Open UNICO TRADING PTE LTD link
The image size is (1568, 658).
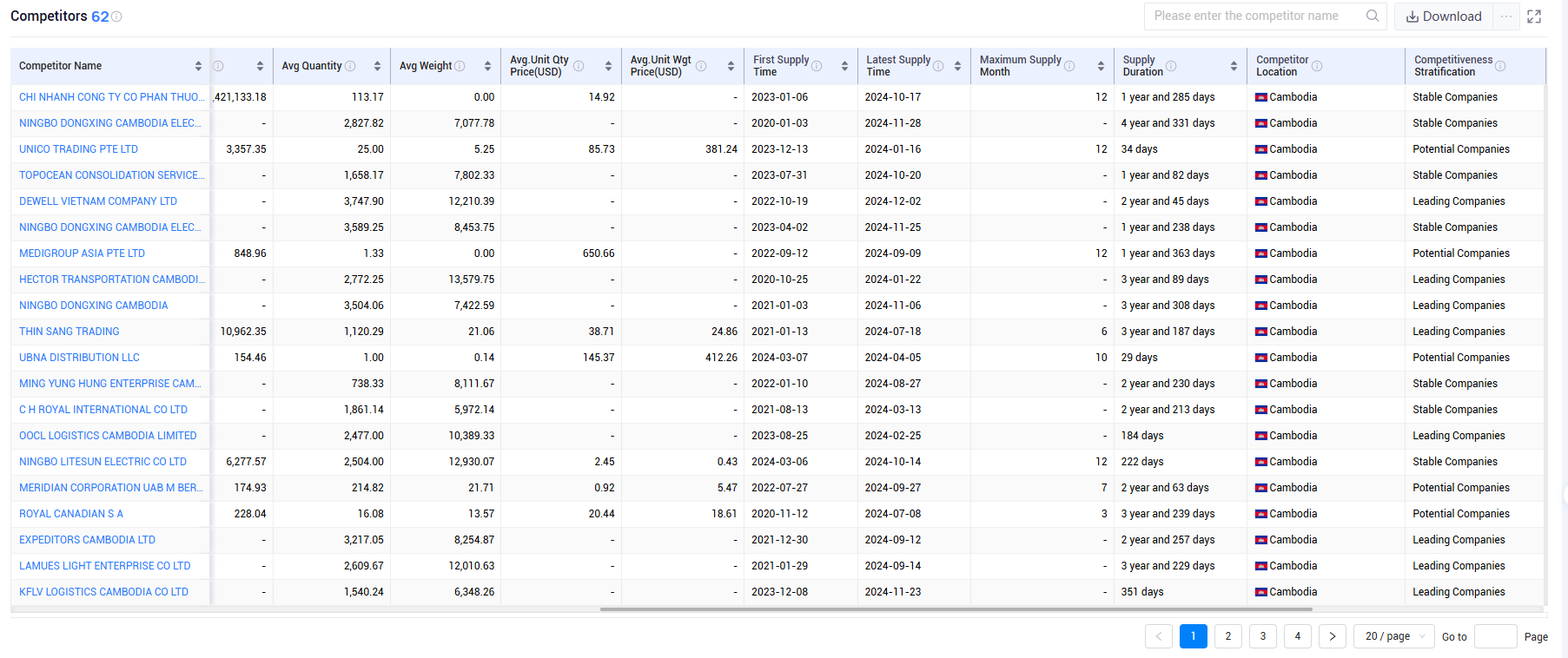point(78,149)
